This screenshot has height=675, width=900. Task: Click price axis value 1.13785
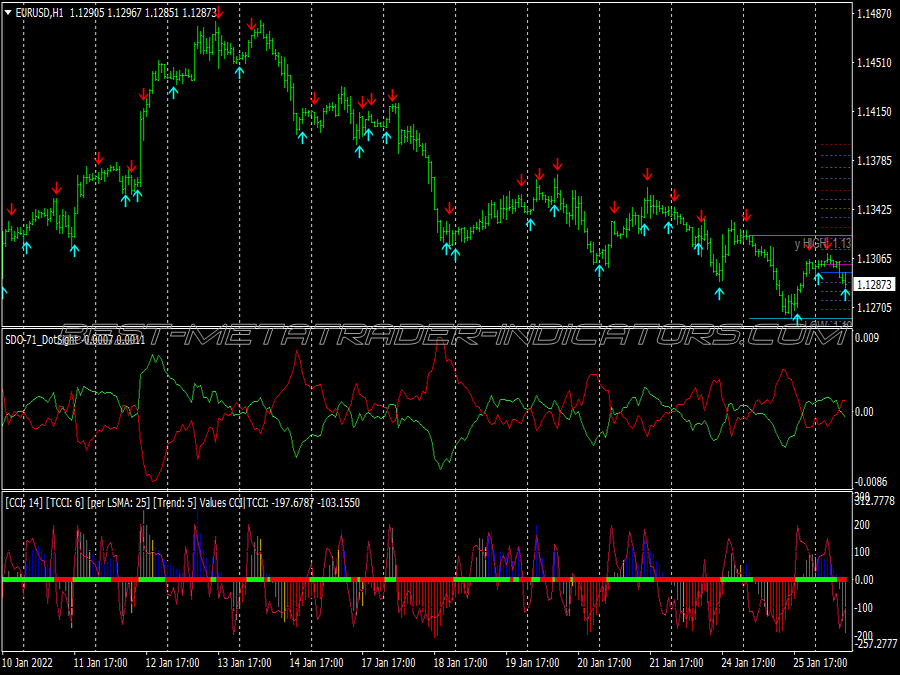[x=874, y=161]
